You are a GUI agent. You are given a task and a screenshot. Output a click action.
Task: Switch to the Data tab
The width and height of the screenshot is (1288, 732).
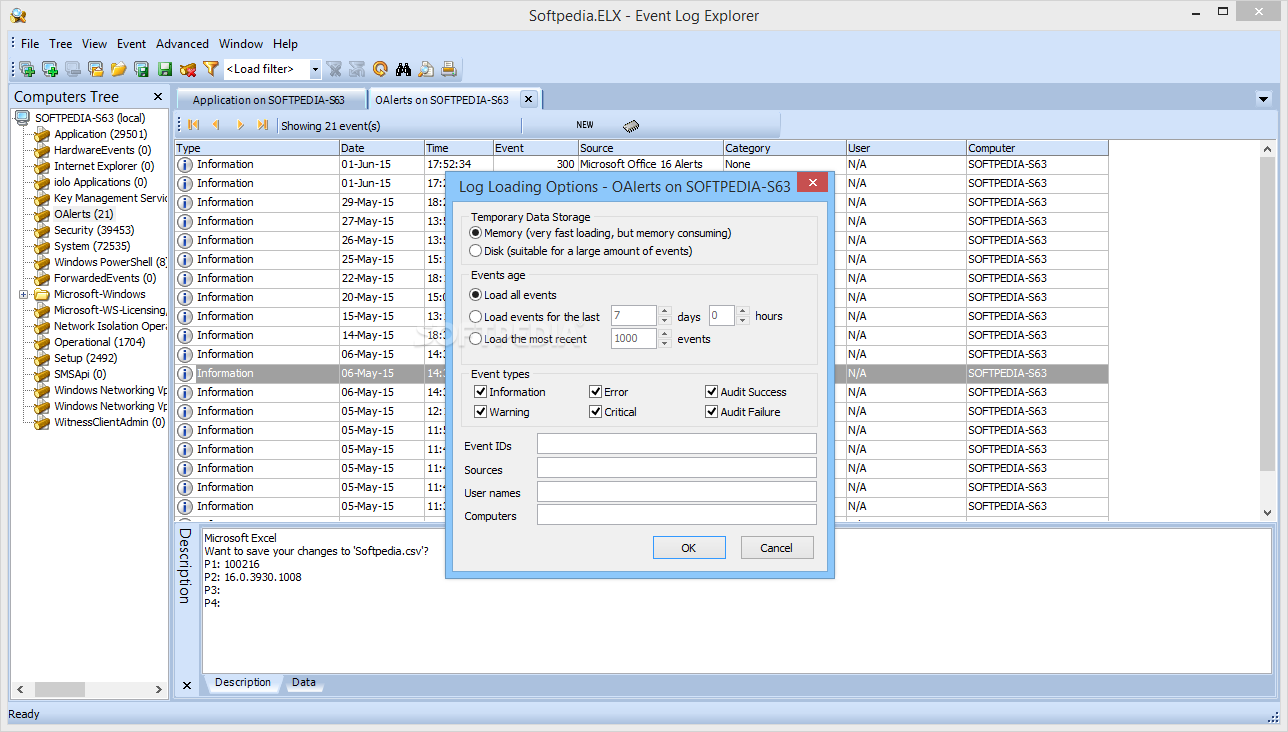pos(304,683)
